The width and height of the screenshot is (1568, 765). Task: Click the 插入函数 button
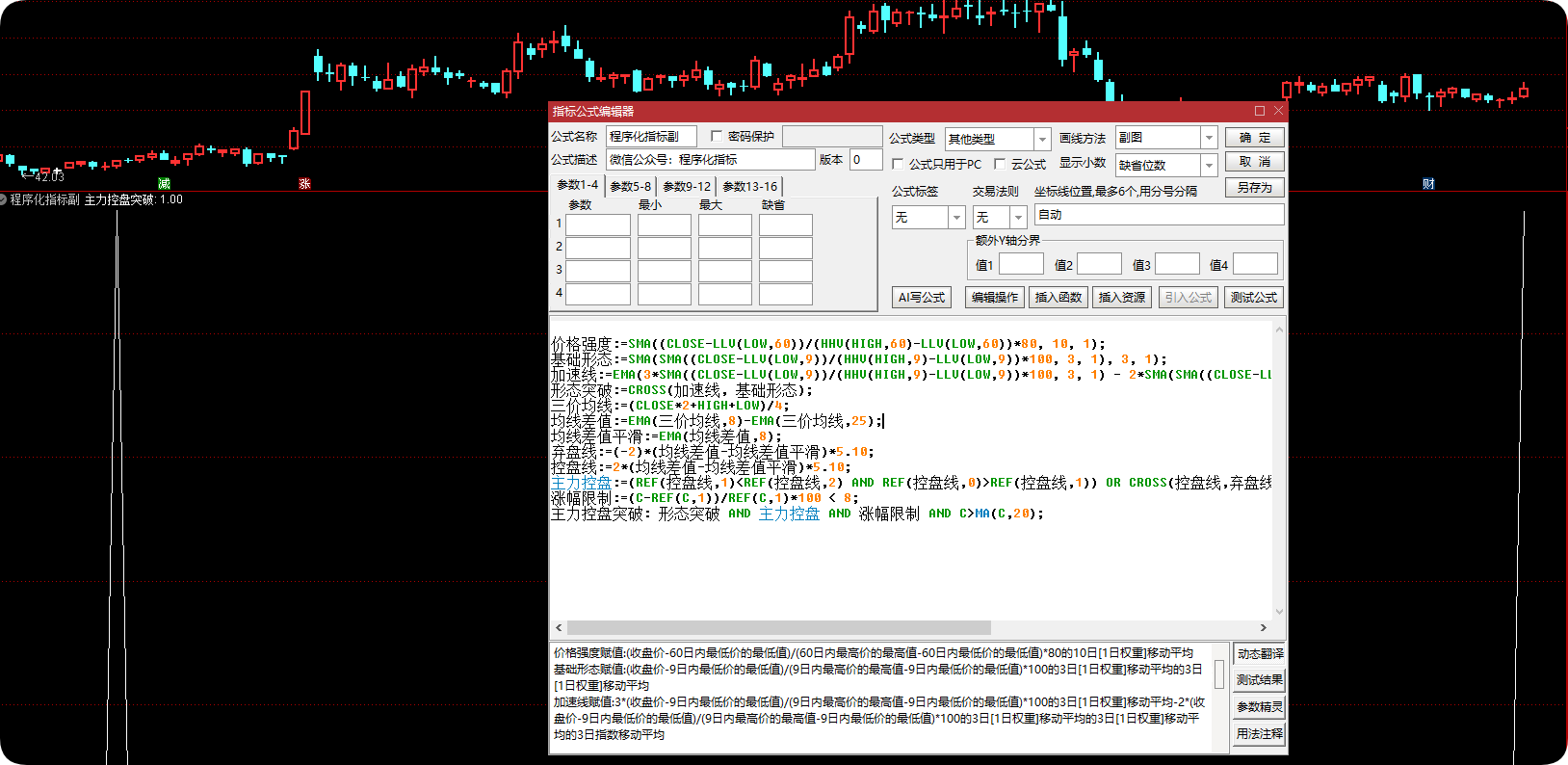1058,298
